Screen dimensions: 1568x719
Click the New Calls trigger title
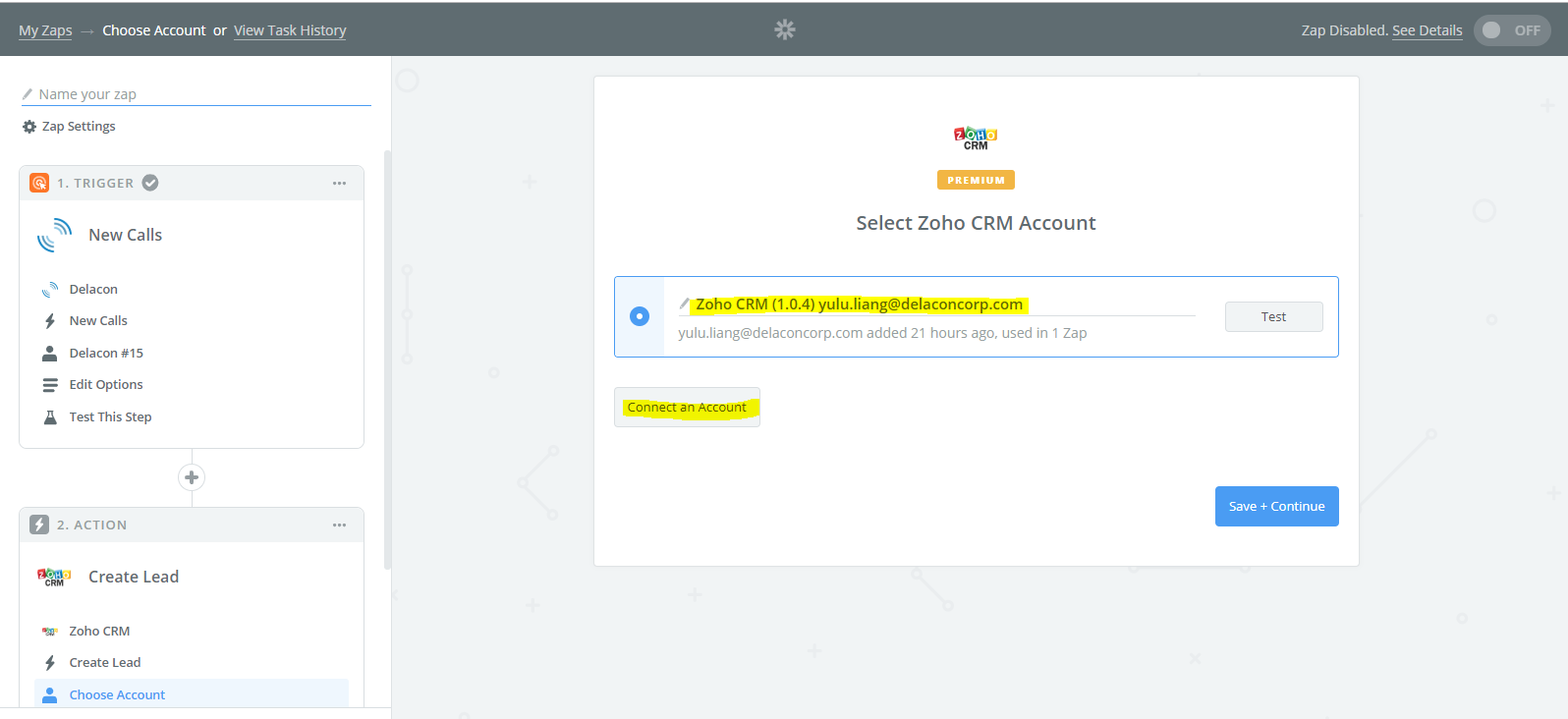(125, 235)
